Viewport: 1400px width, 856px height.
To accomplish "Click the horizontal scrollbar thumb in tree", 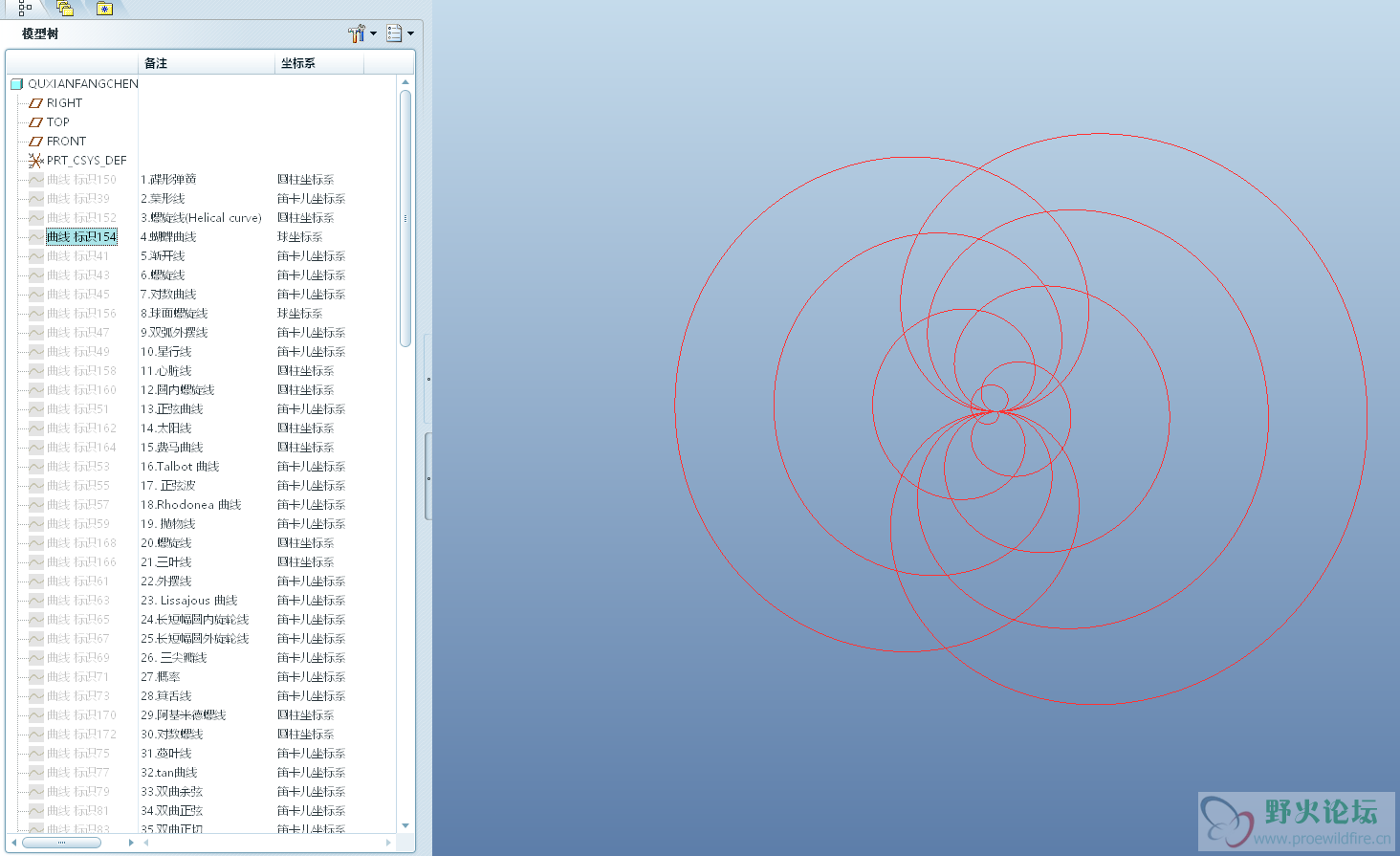I will [x=61, y=843].
